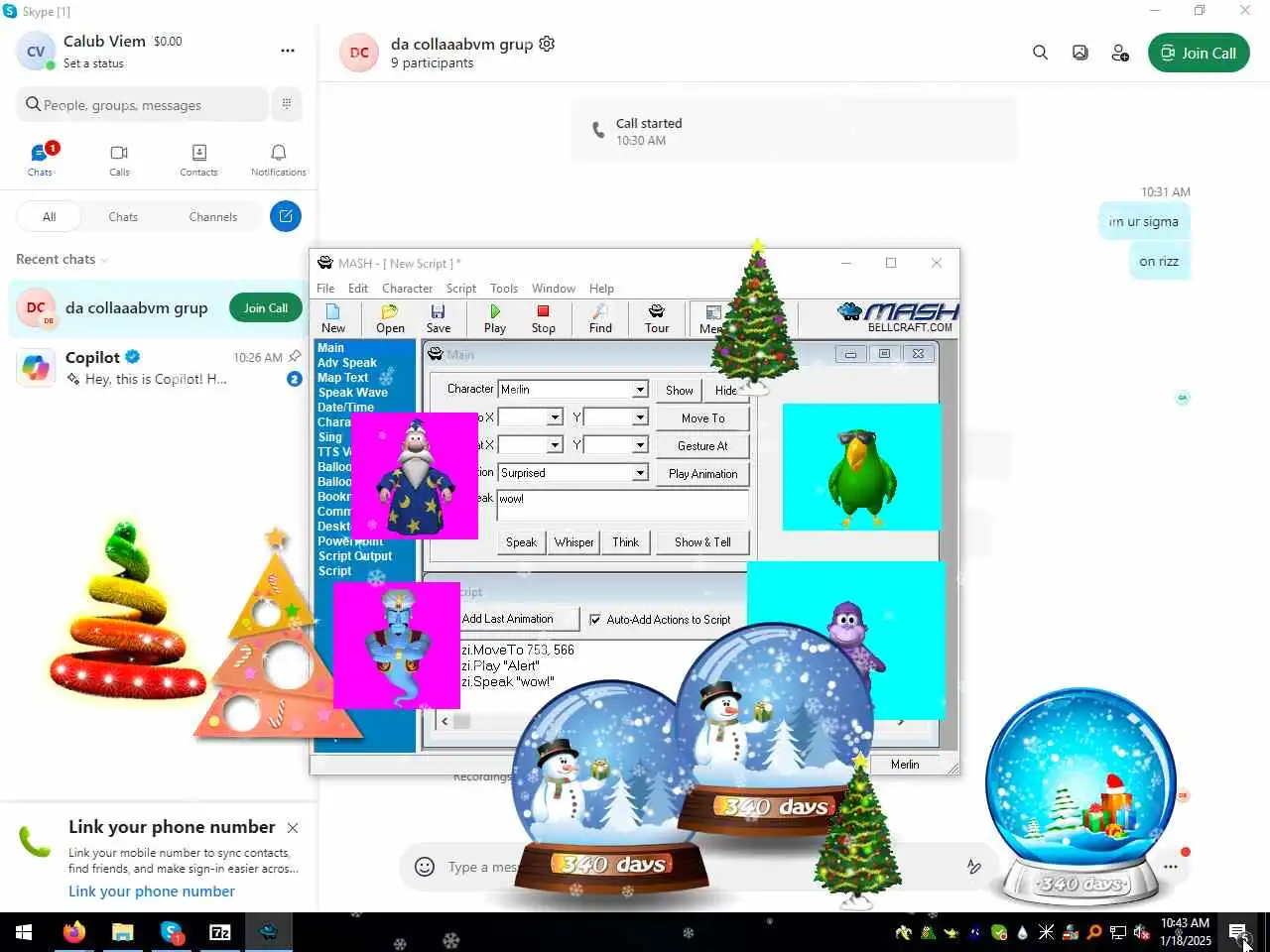The image size is (1270, 952).
Task: Open the Move To Y coordinate dropdown
Action: click(x=640, y=417)
